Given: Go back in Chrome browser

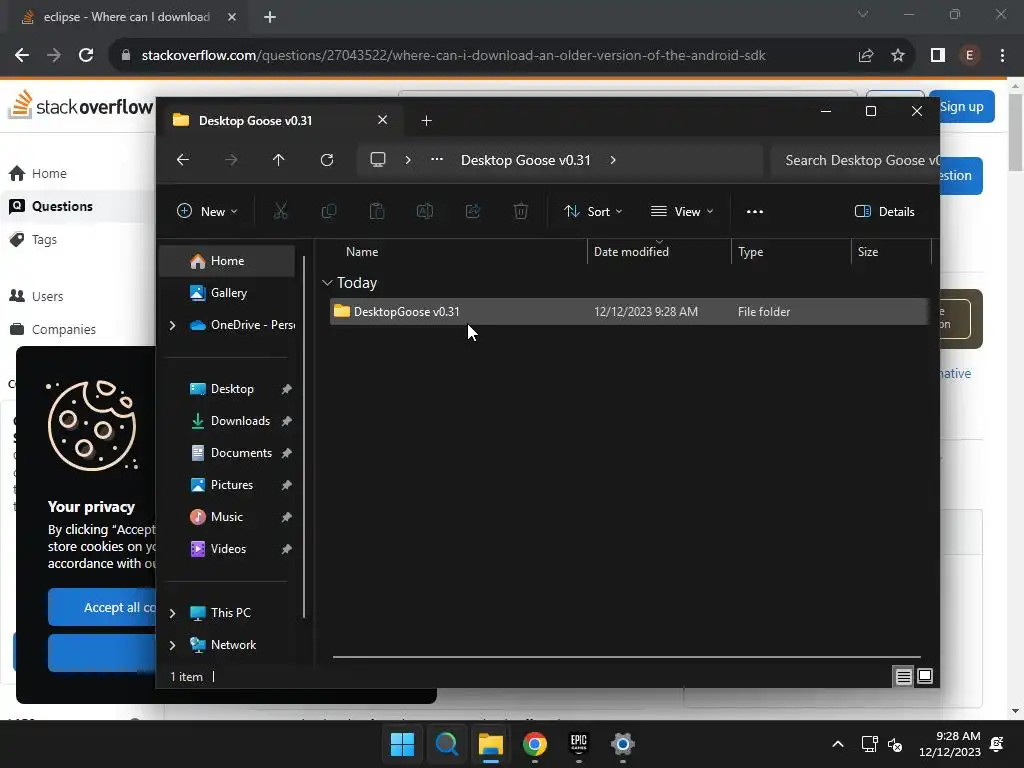Looking at the screenshot, I should pos(22,56).
